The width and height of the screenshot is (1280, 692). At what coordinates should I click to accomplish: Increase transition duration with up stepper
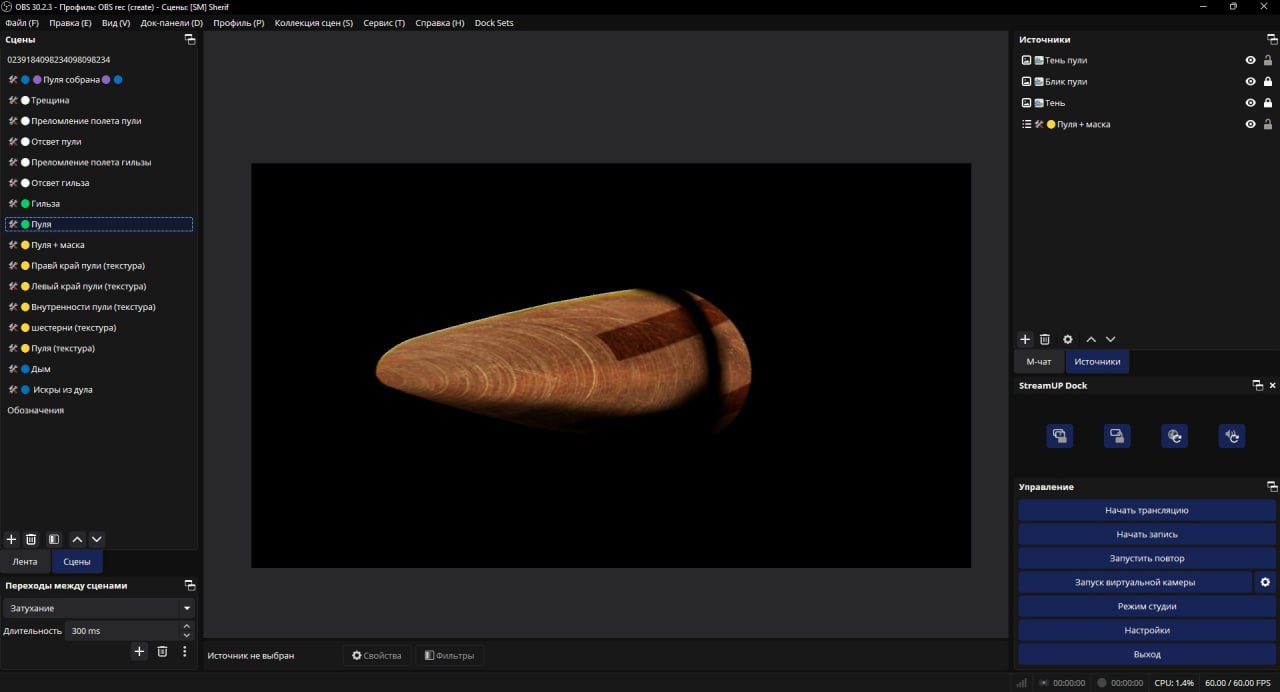click(186, 626)
